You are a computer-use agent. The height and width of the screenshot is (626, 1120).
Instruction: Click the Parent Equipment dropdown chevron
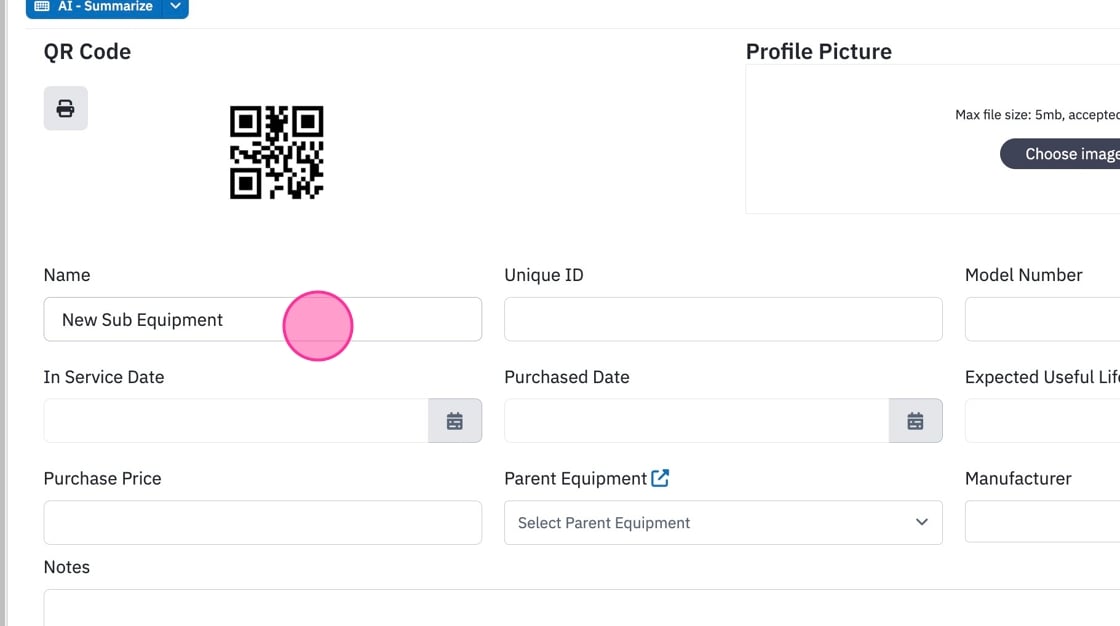(x=921, y=522)
